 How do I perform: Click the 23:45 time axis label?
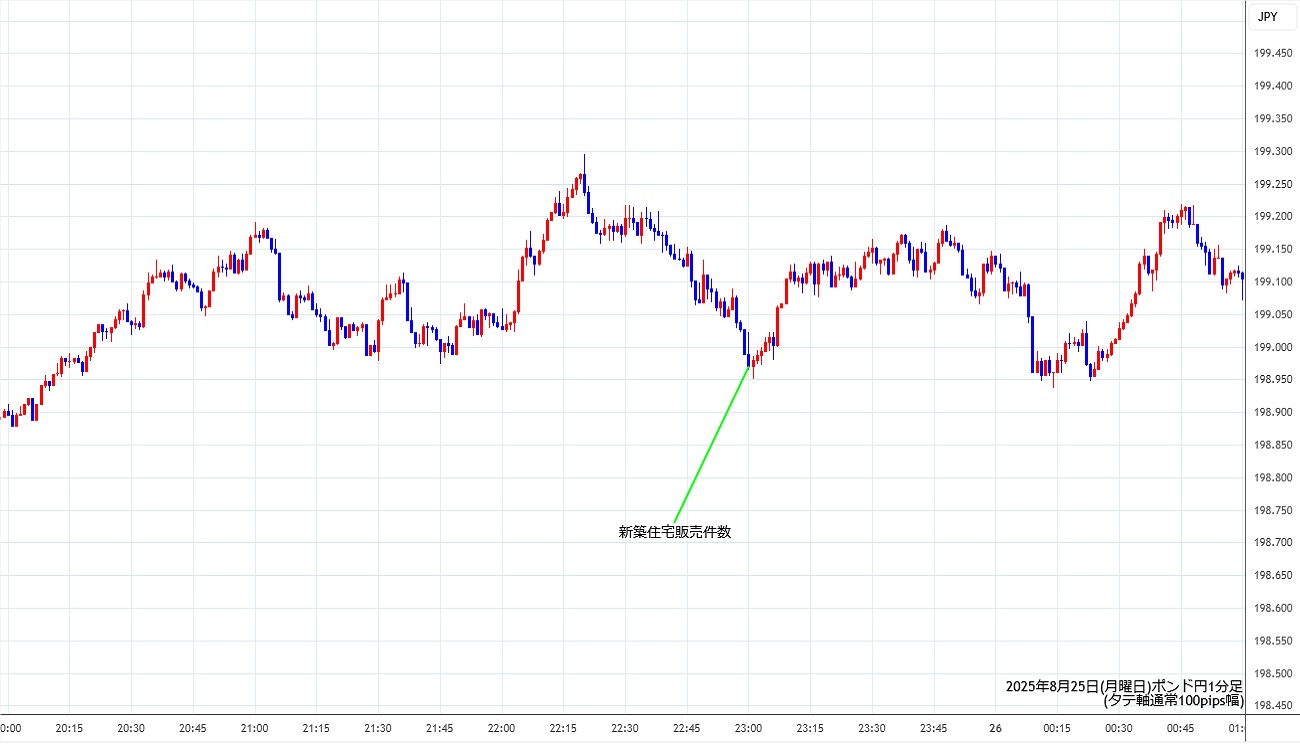[933, 728]
